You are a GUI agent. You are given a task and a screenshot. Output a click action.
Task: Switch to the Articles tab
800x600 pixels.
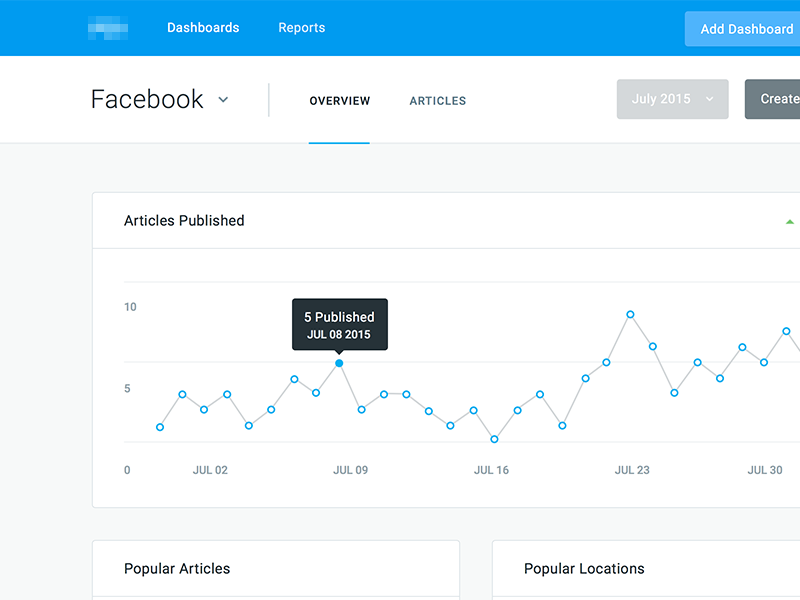pyautogui.click(x=437, y=101)
